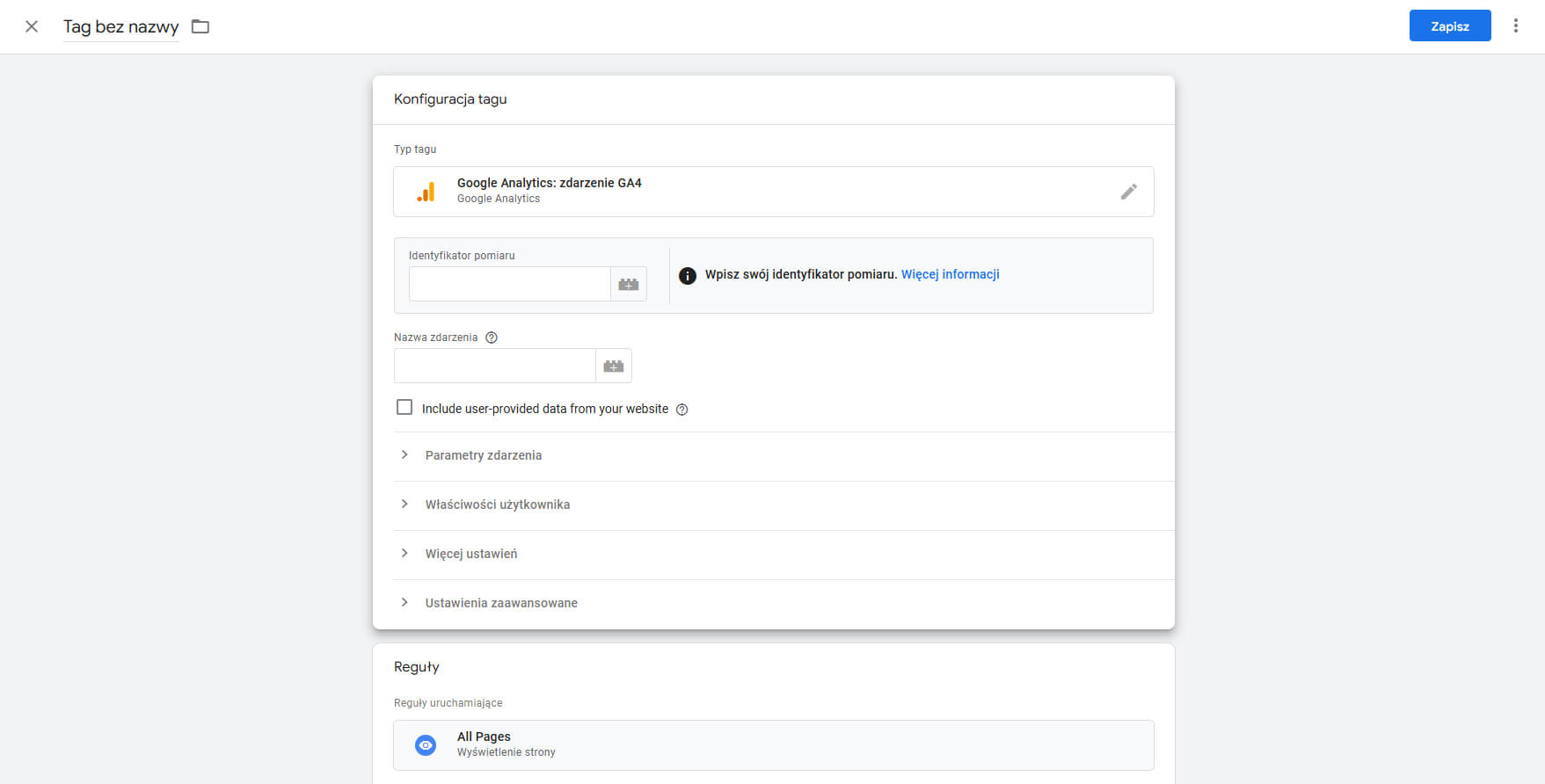Click the info icon beside 'Wpisz swój identyfikator pomiaru'

(x=688, y=275)
